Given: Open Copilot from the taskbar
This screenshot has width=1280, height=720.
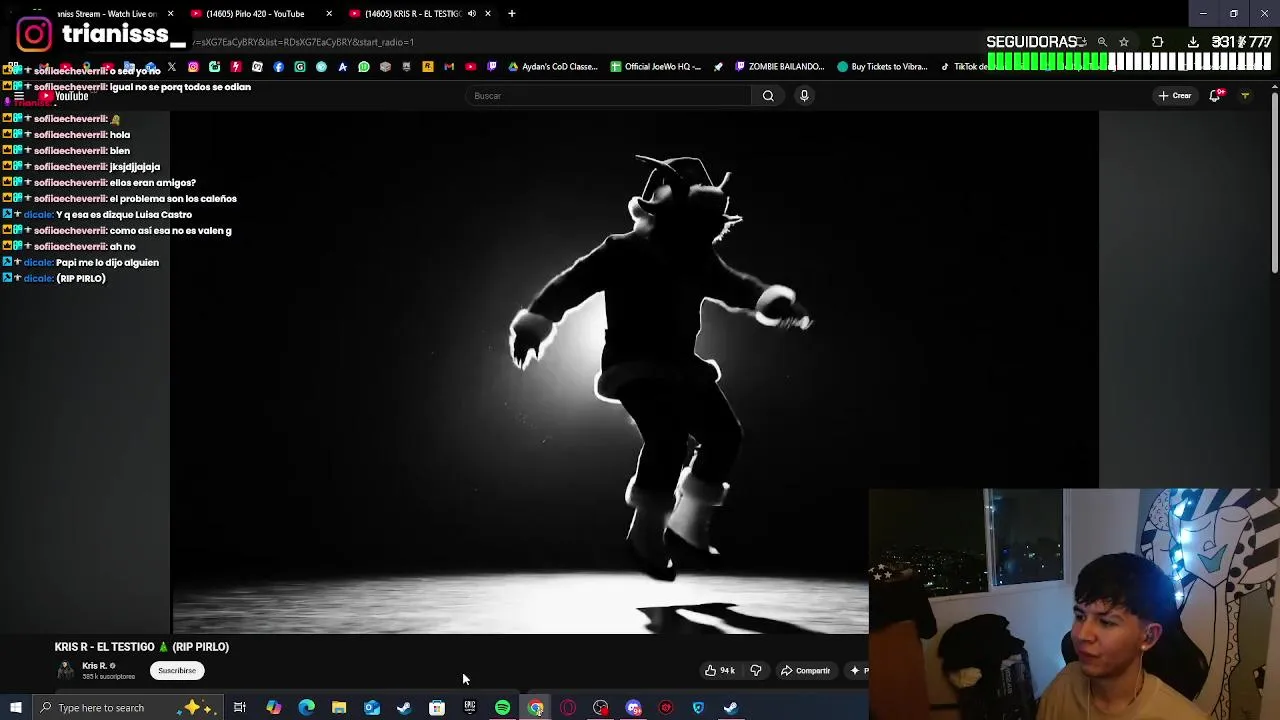Looking at the screenshot, I should tap(273, 708).
